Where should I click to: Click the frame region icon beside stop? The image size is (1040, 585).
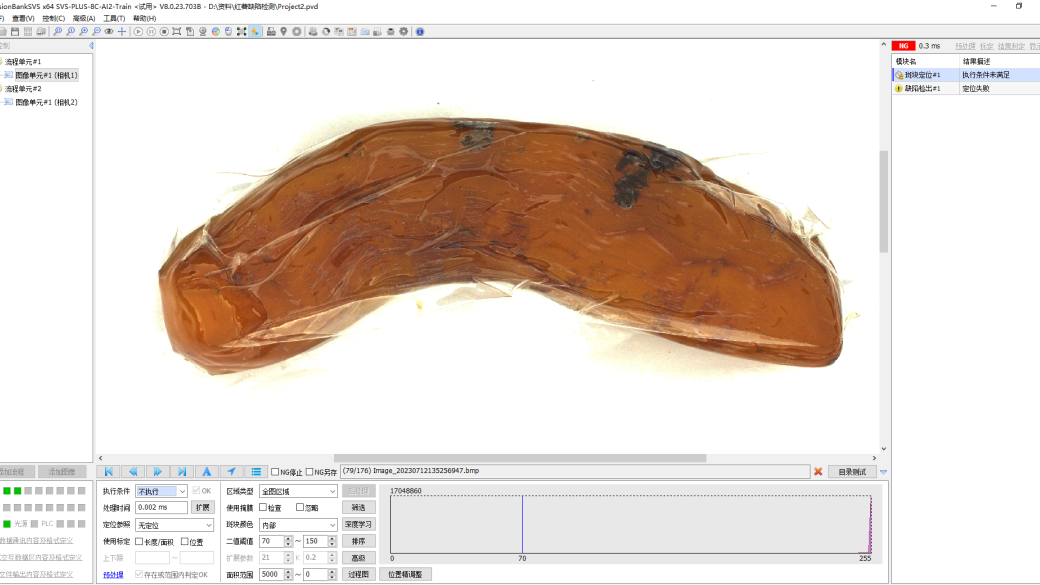[x=176, y=31]
